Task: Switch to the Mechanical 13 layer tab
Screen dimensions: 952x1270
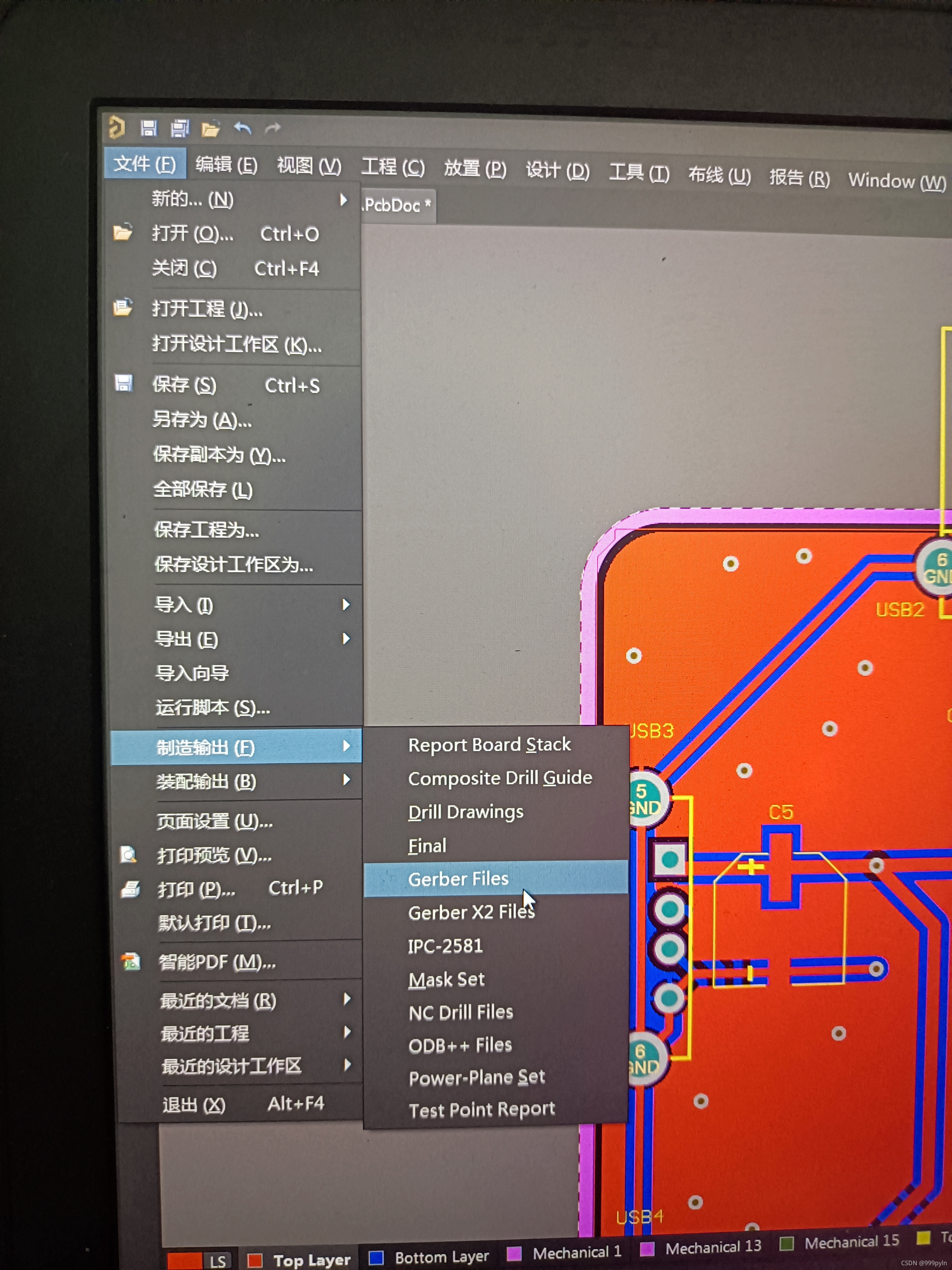Action: (712, 1247)
